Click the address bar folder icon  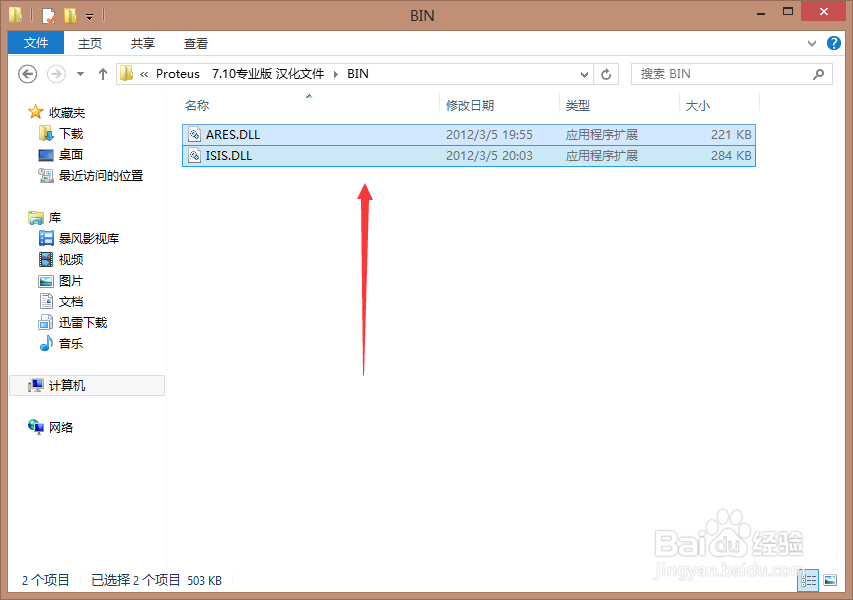pyautogui.click(x=127, y=73)
